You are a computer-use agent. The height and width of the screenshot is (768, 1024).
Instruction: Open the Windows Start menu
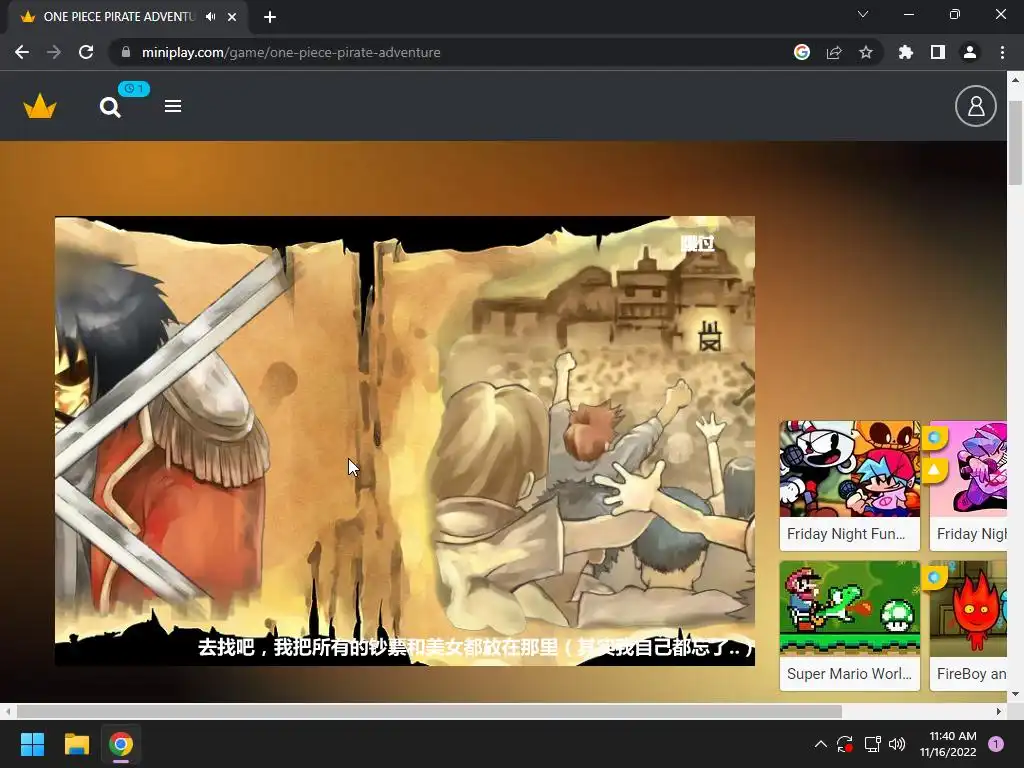pos(32,744)
